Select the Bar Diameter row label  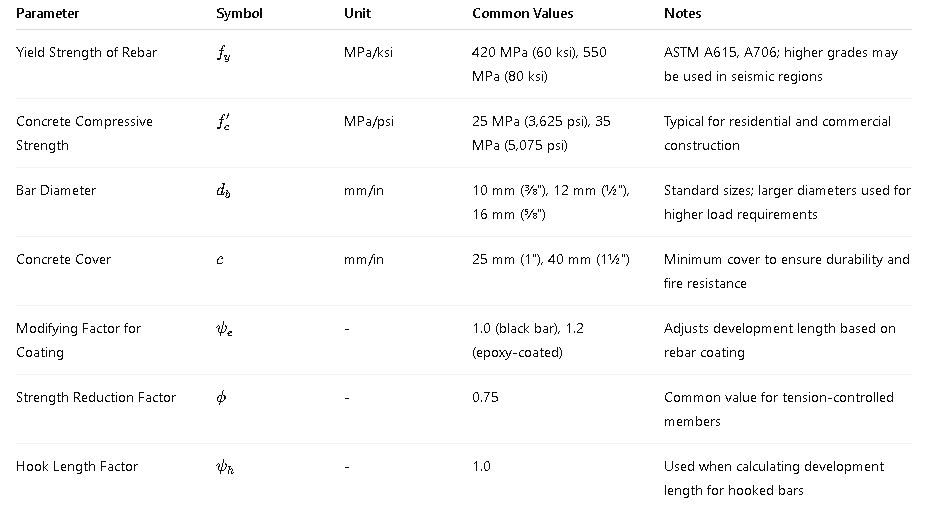(56, 190)
